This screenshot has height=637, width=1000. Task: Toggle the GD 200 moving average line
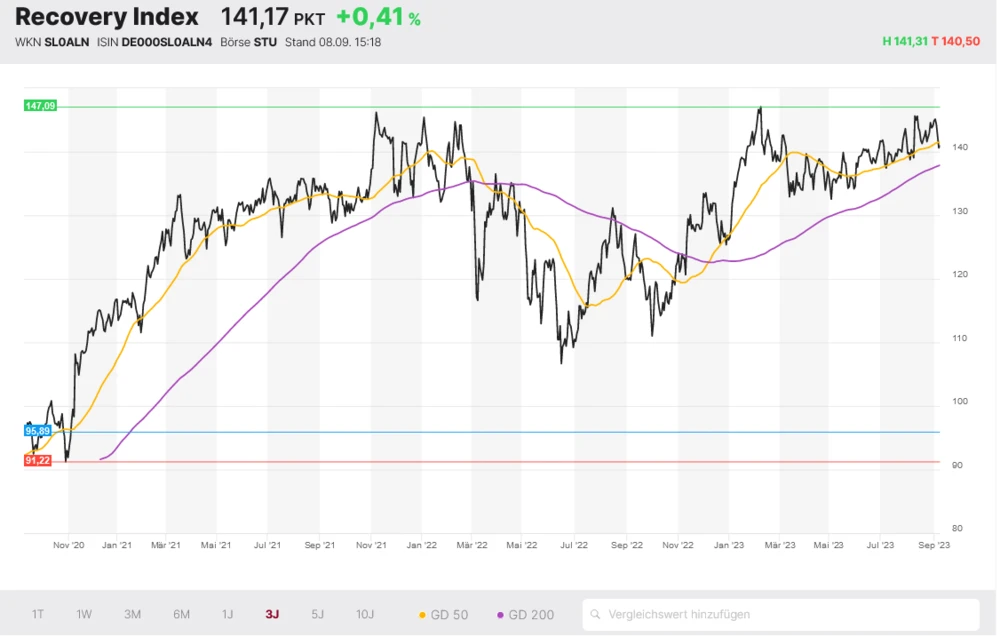526,614
